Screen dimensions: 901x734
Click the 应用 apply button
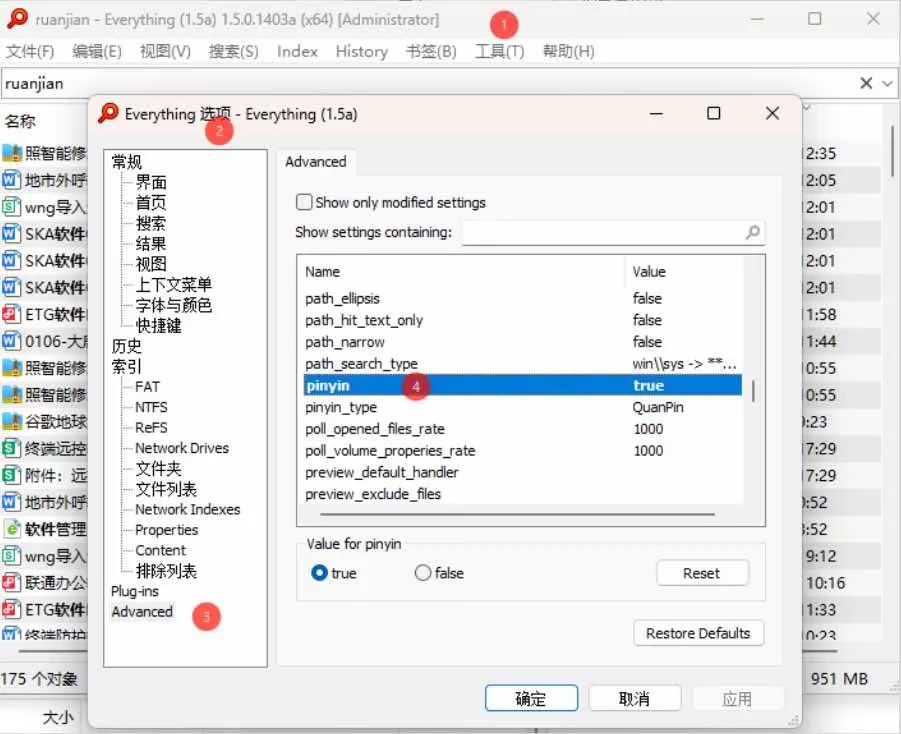(x=737, y=698)
